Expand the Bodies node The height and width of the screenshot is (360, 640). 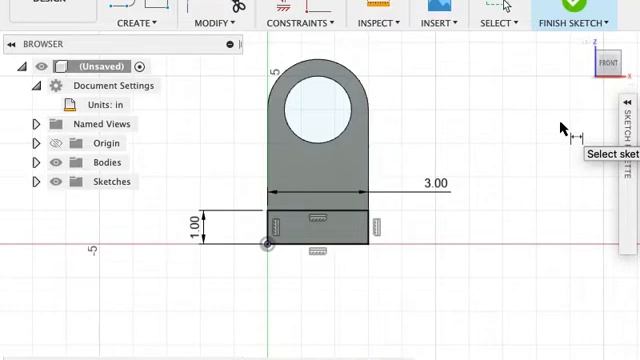click(36, 162)
